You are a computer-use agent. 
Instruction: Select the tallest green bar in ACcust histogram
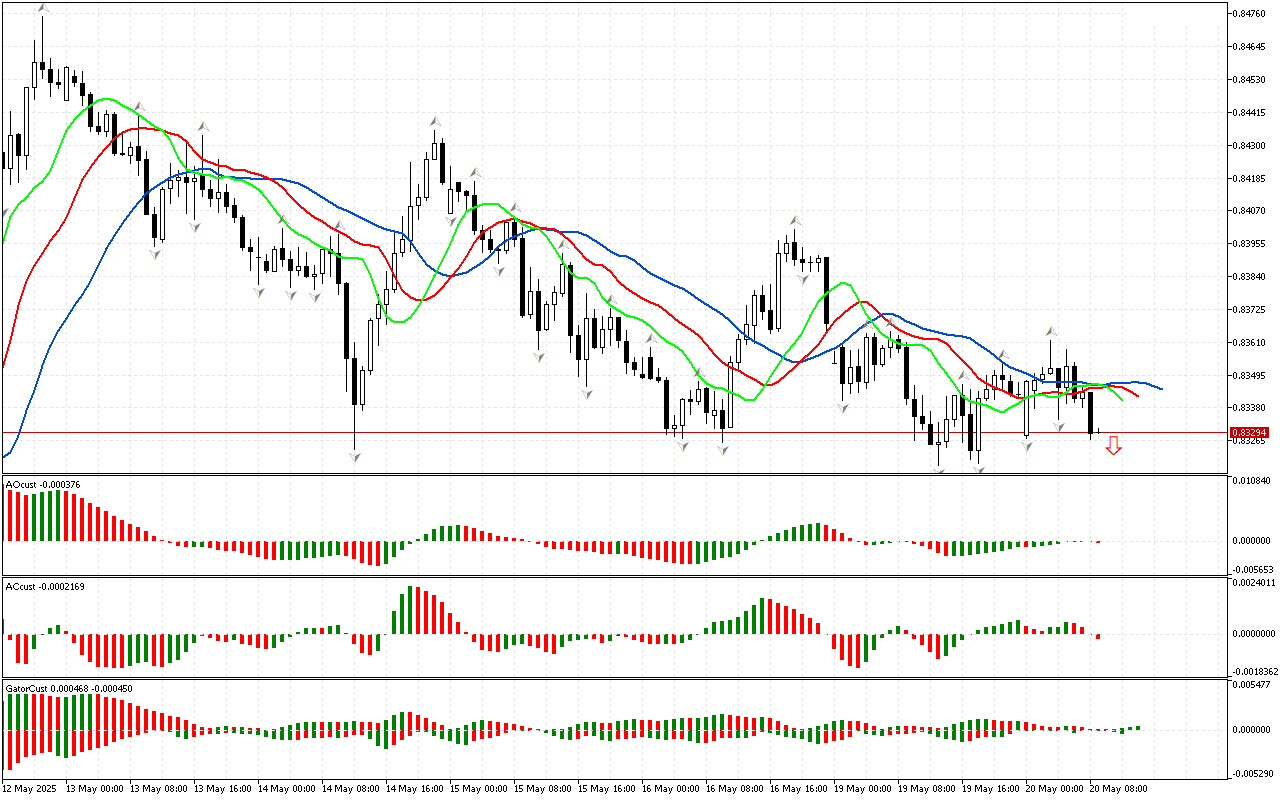click(x=411, y=610)
